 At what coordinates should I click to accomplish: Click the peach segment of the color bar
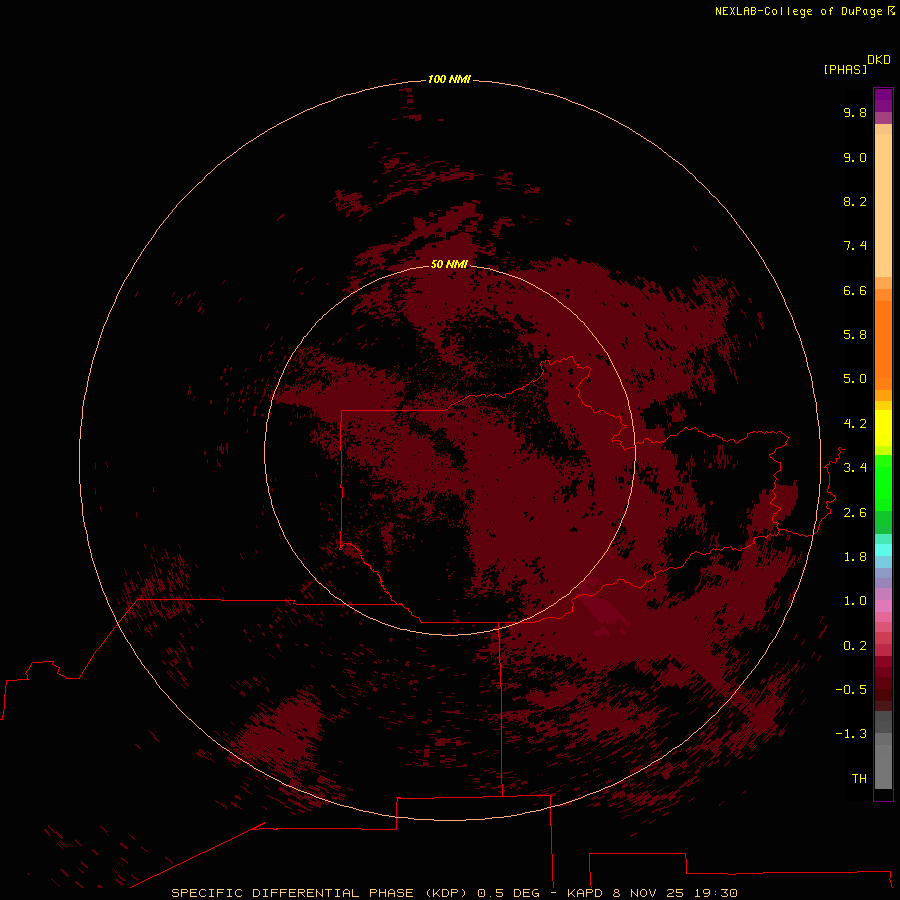pyautogui.click(x=883, y=205)
